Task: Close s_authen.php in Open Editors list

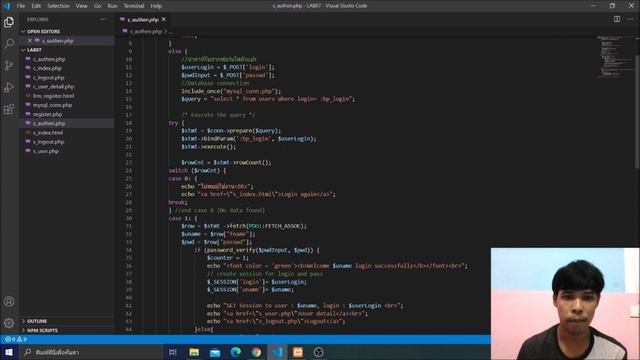Action: [30, 41]
